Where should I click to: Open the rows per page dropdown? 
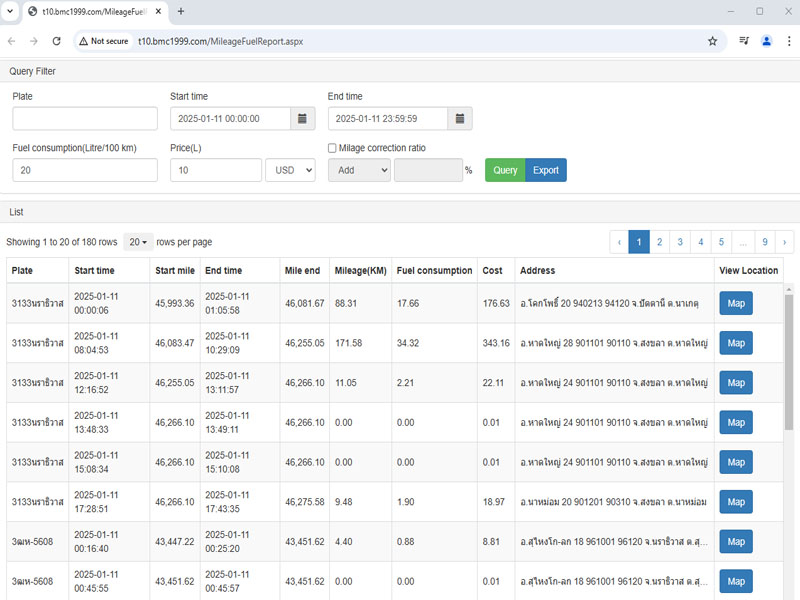tap(138, 242)
